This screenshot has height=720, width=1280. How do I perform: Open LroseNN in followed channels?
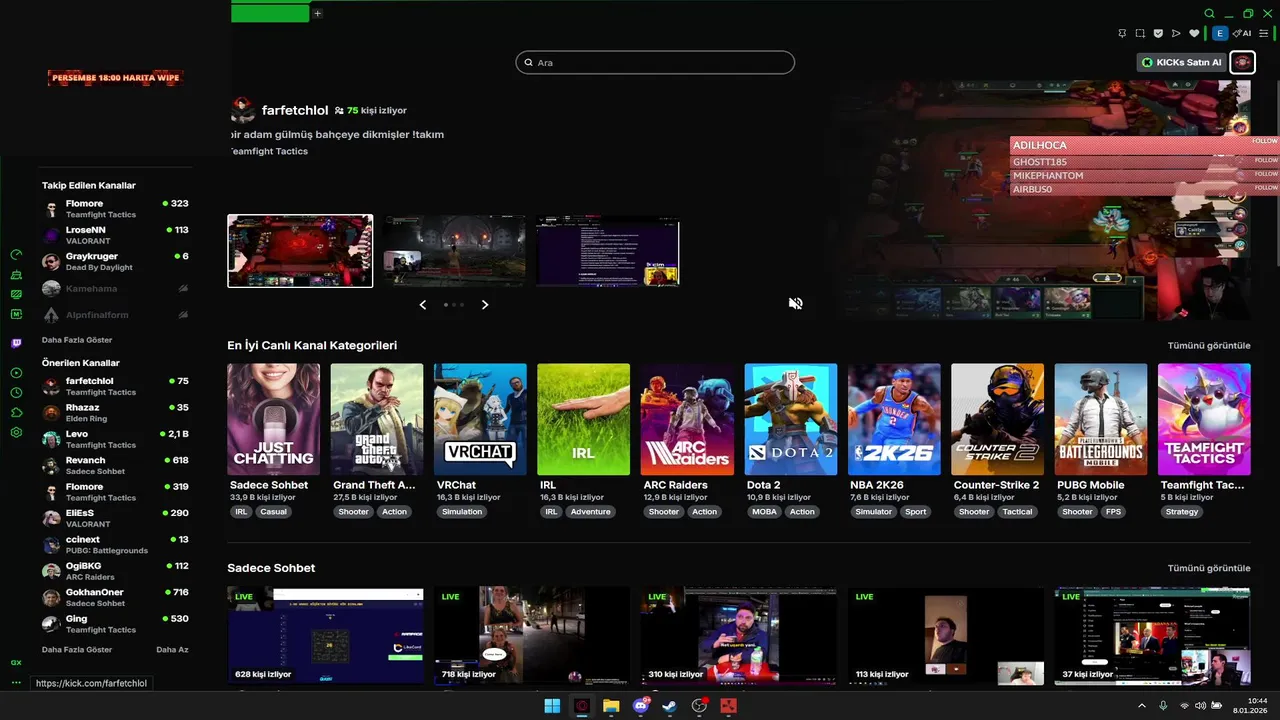(115, 235)
